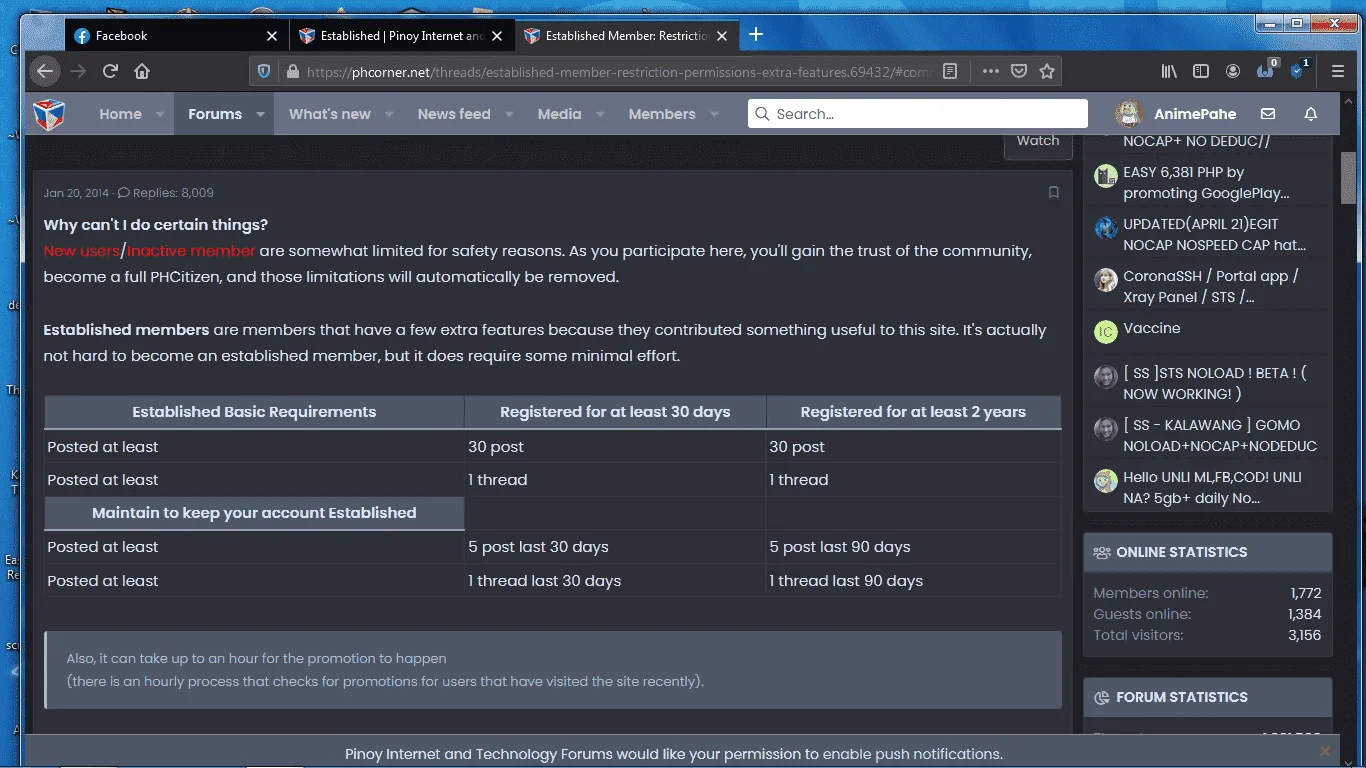
Task: Open the Vaccine thread link
Action: pos(1151,328)
